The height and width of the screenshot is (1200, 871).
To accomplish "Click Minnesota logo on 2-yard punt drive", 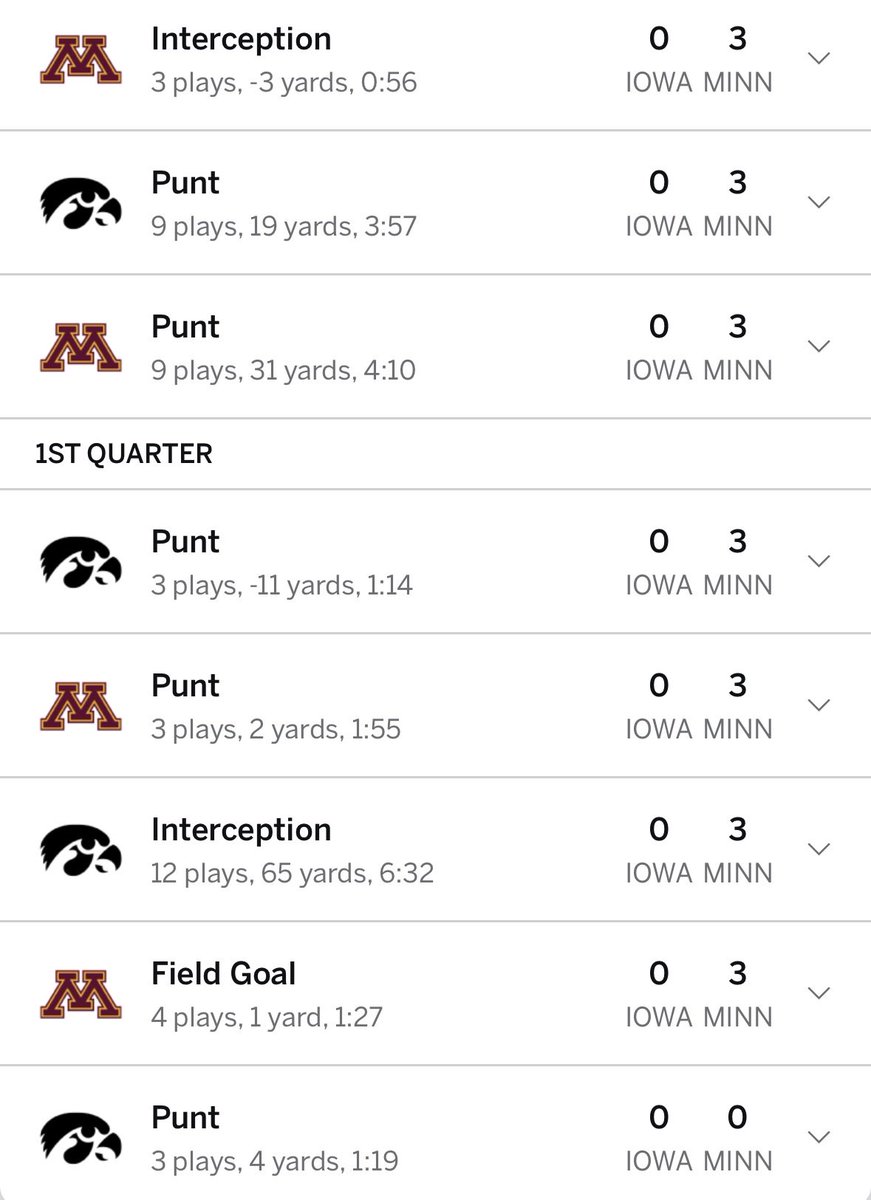I will [81, 706].
